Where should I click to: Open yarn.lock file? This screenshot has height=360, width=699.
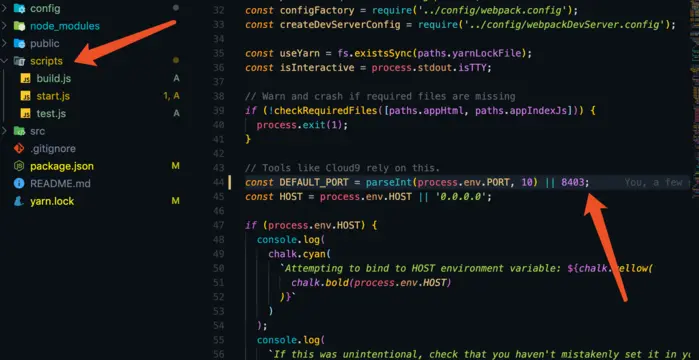click(52, 201)
